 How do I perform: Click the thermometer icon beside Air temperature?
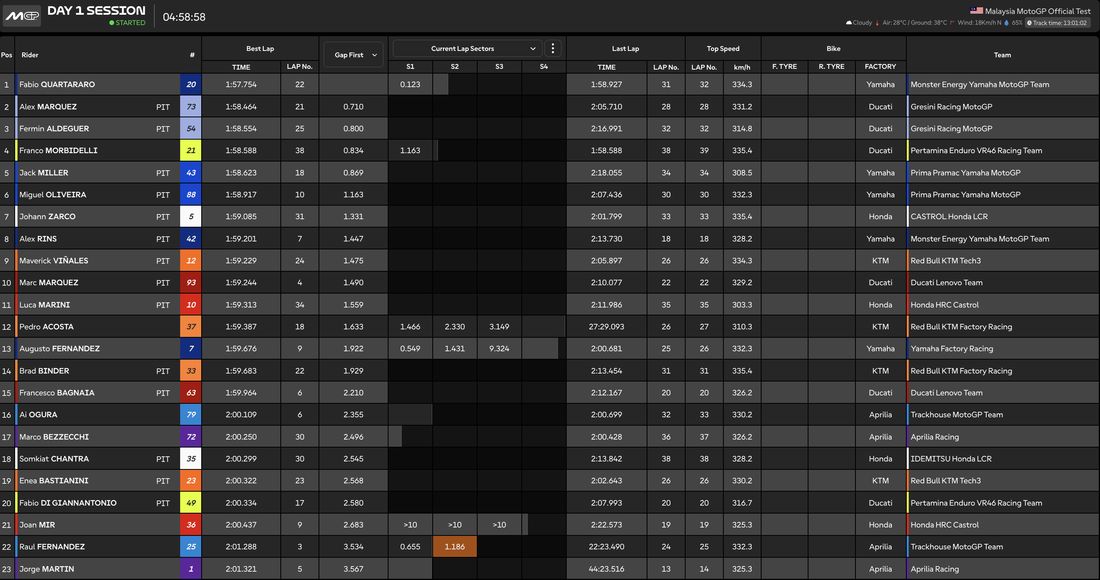click(877, 22)
